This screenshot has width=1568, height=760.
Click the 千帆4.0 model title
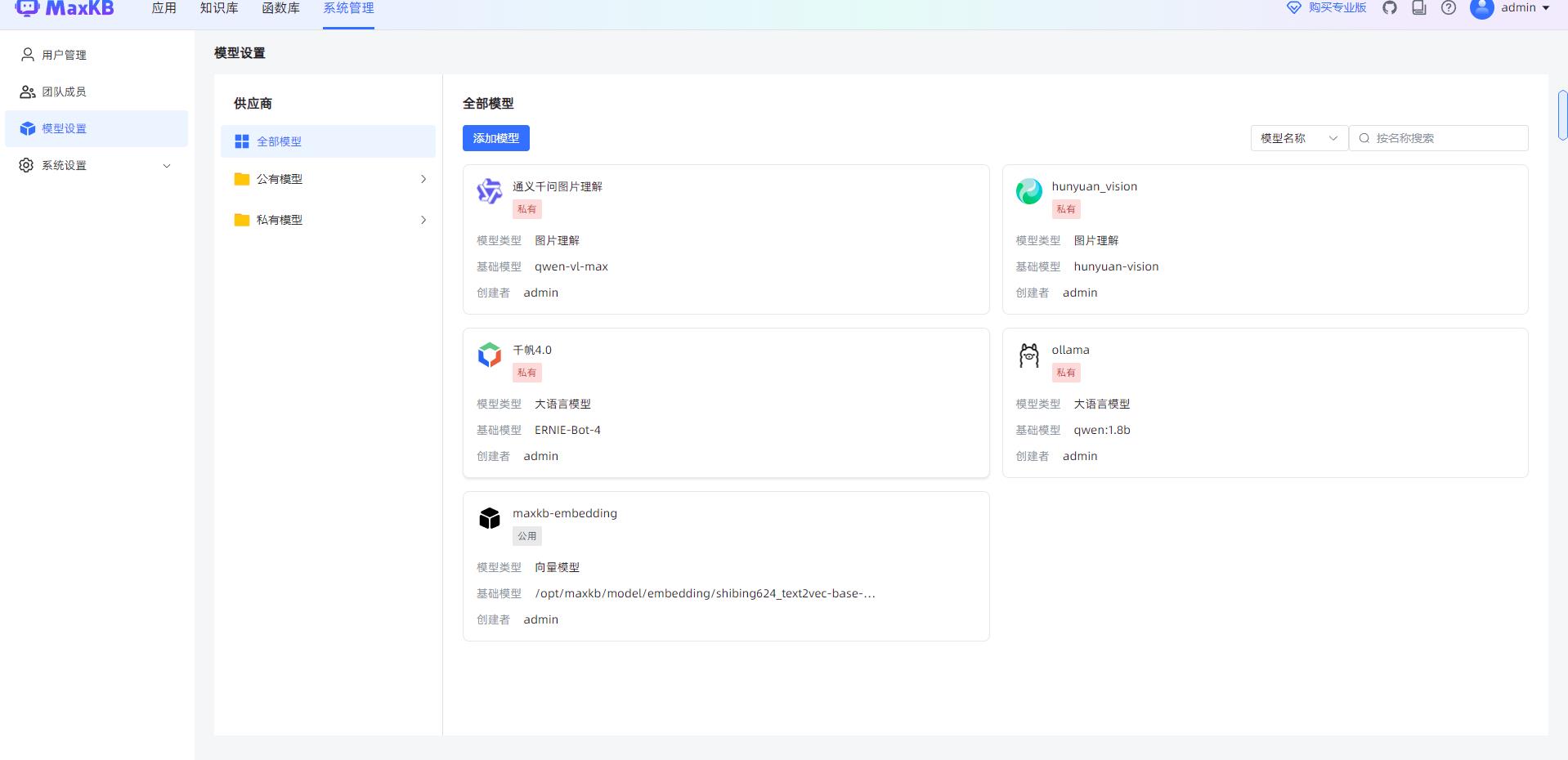click(x=532, y=350)
